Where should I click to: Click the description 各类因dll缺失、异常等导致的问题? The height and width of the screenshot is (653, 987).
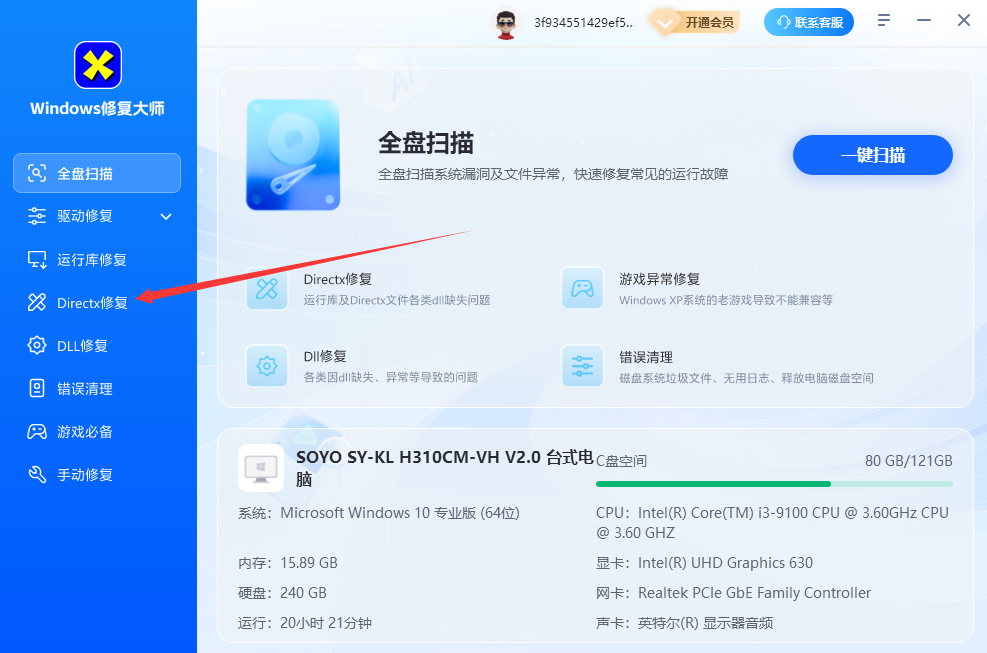click(390, 377)
